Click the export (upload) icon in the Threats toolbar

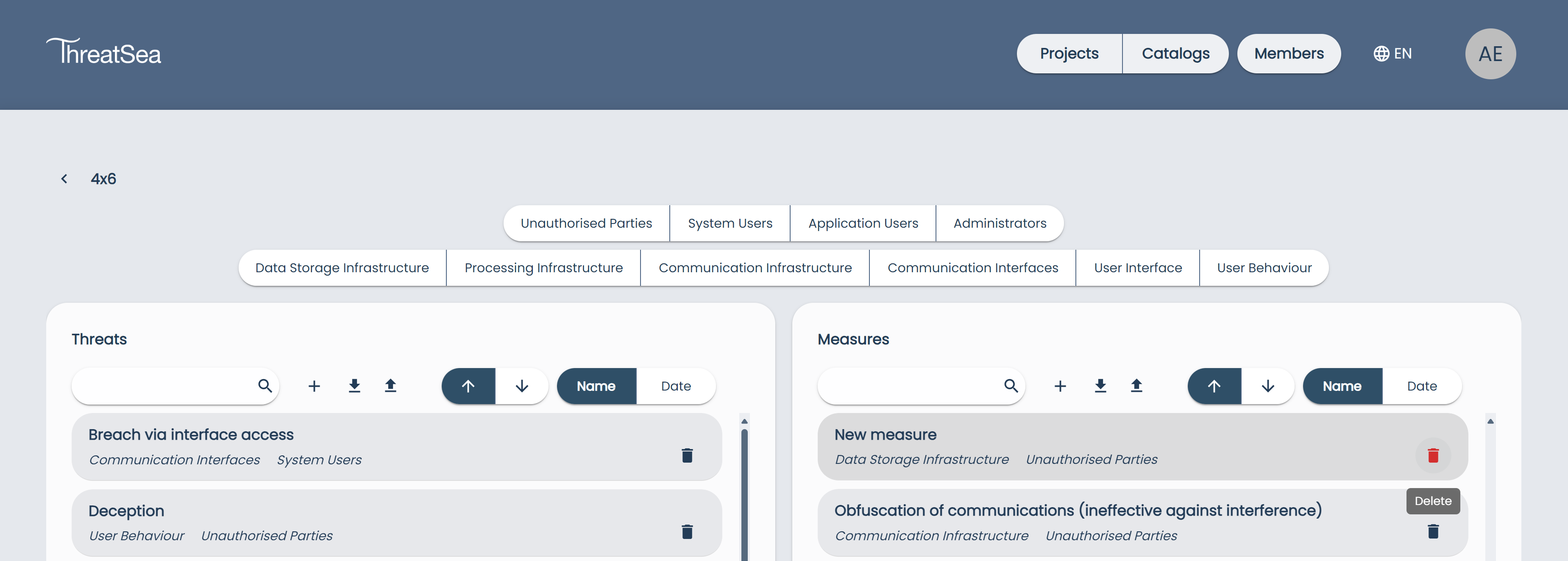(x=391, y=386)
